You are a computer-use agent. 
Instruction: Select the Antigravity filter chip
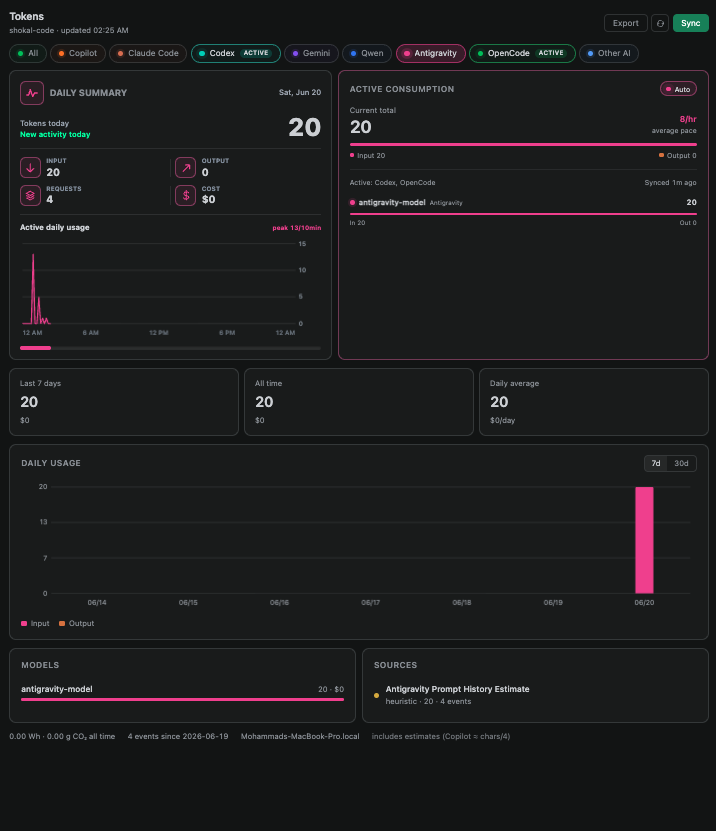(x=431, y=54)
